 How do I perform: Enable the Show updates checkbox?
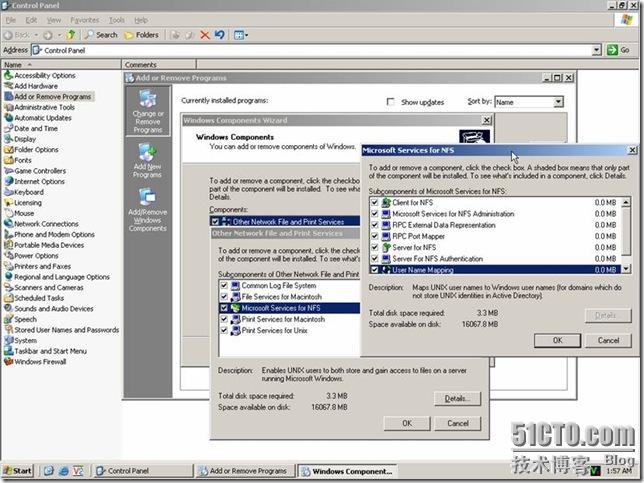click(x=391, y=101)
